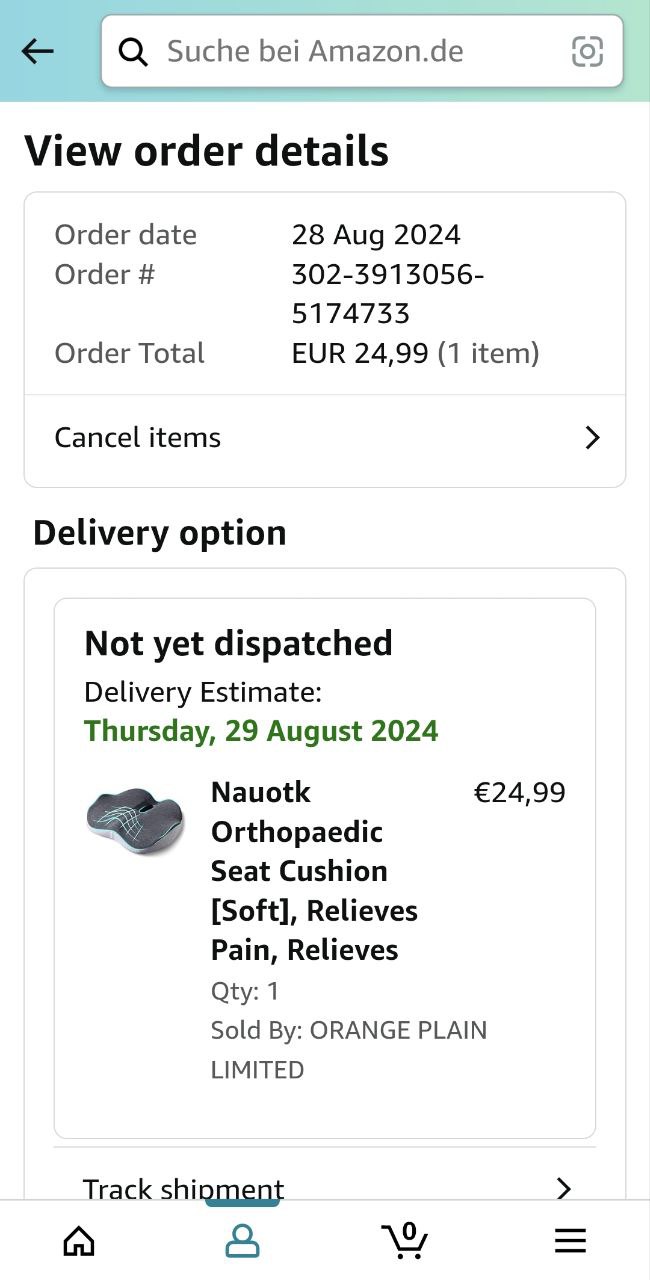
Task: Click the seller ORANGE PLAIN LIMITED
Action: (348, 1049)
